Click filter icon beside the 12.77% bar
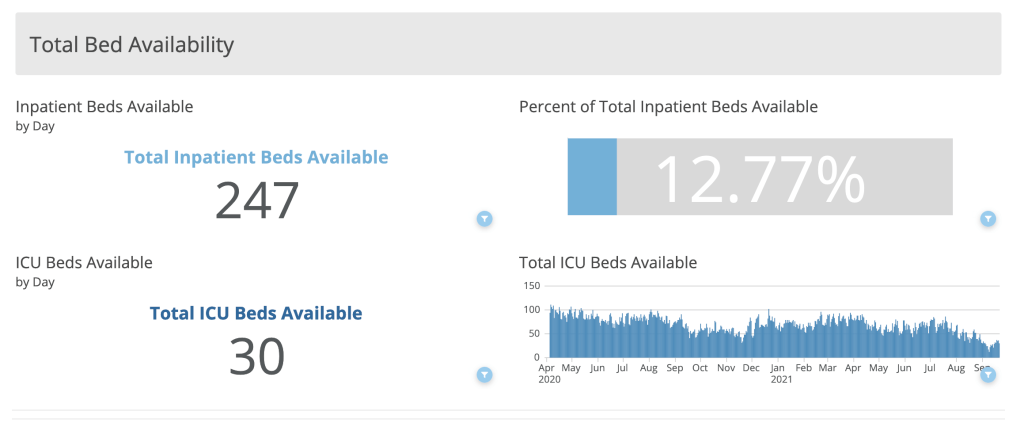The width and height of the screenshot is (1024, 422). pyautogui.click(x=988, y=219)
